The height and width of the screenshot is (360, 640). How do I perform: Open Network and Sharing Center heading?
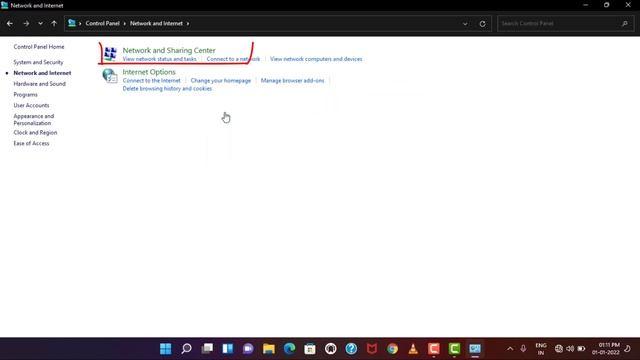(169, 50)
